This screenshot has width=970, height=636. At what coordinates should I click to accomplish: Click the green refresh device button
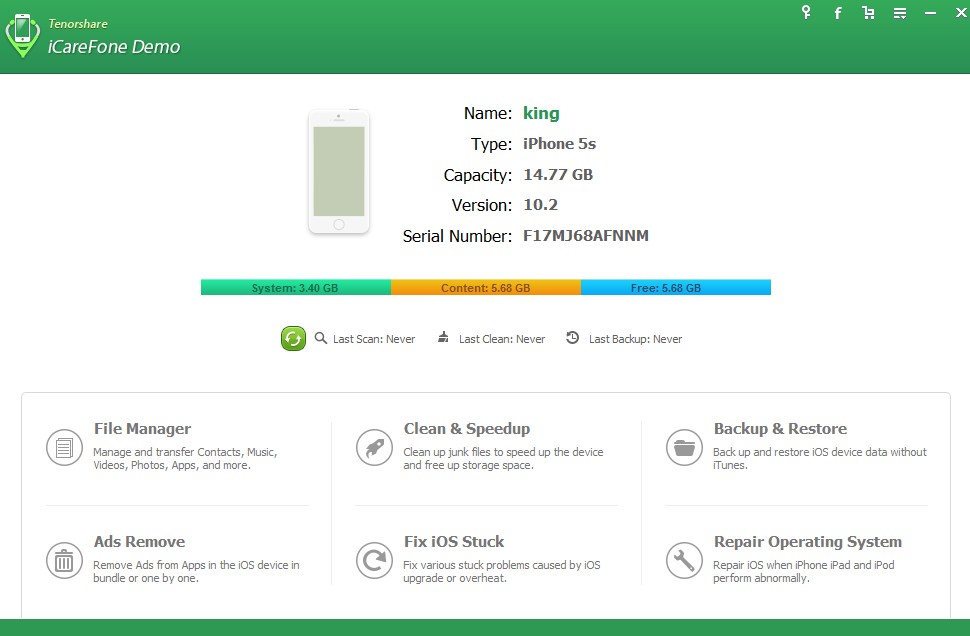293,338
